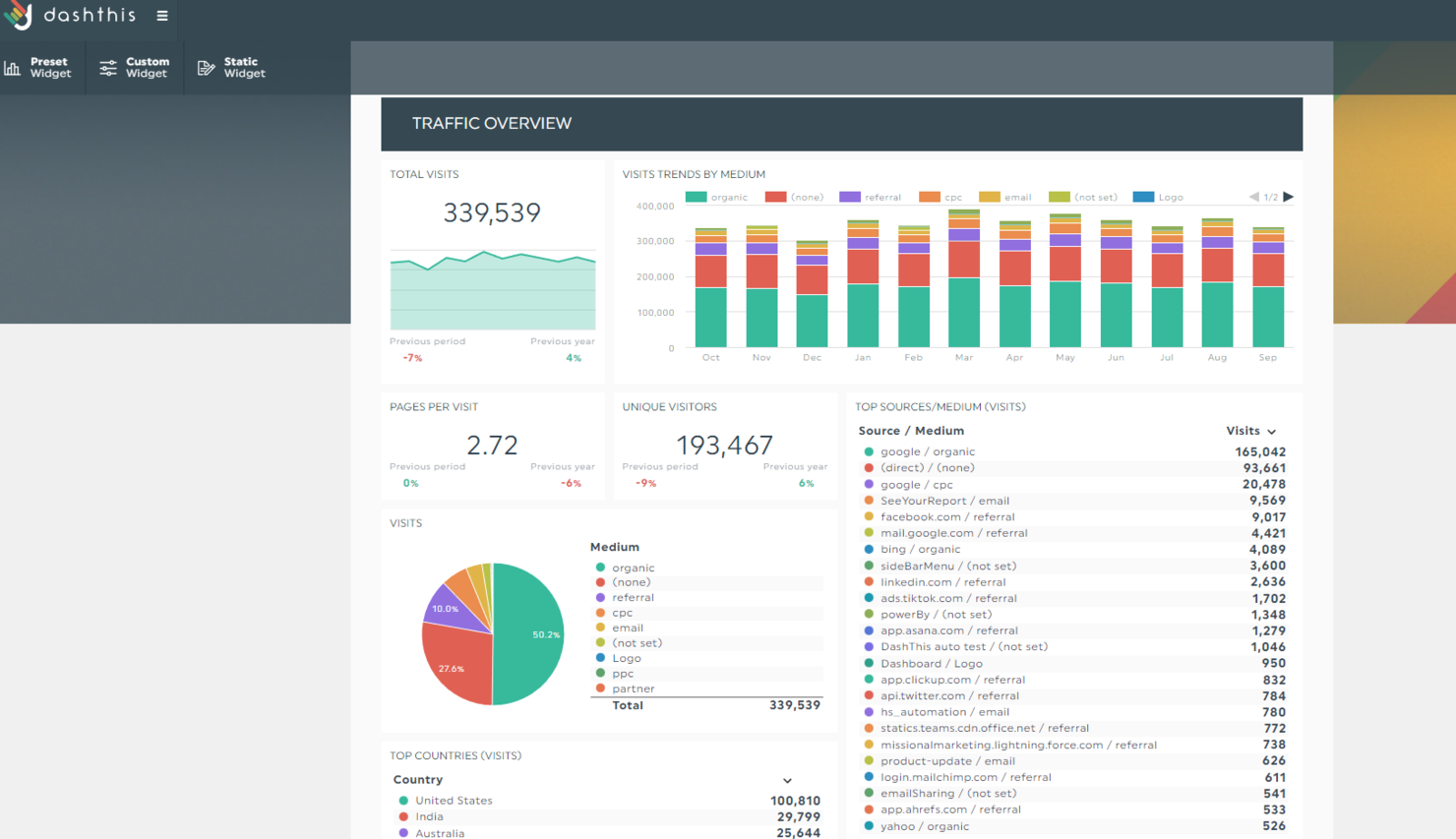Click the Mar bar in visits chart
The width and height of the screenshot is (1456, 839).
964,278
